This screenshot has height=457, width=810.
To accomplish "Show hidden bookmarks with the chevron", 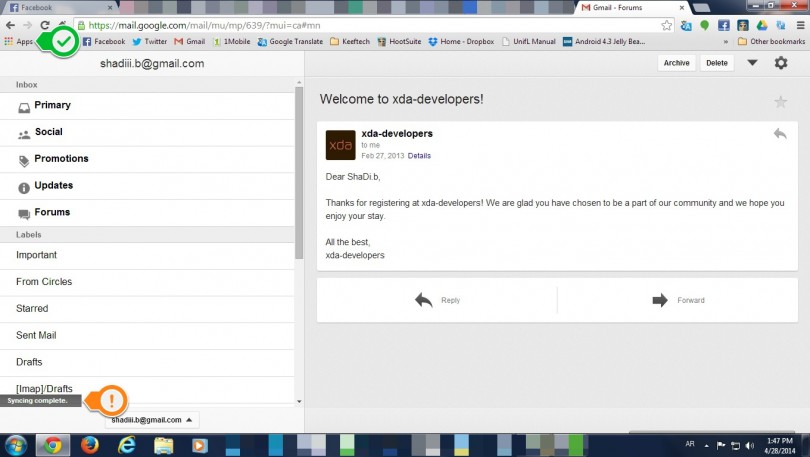I will (x=725, y=42).
